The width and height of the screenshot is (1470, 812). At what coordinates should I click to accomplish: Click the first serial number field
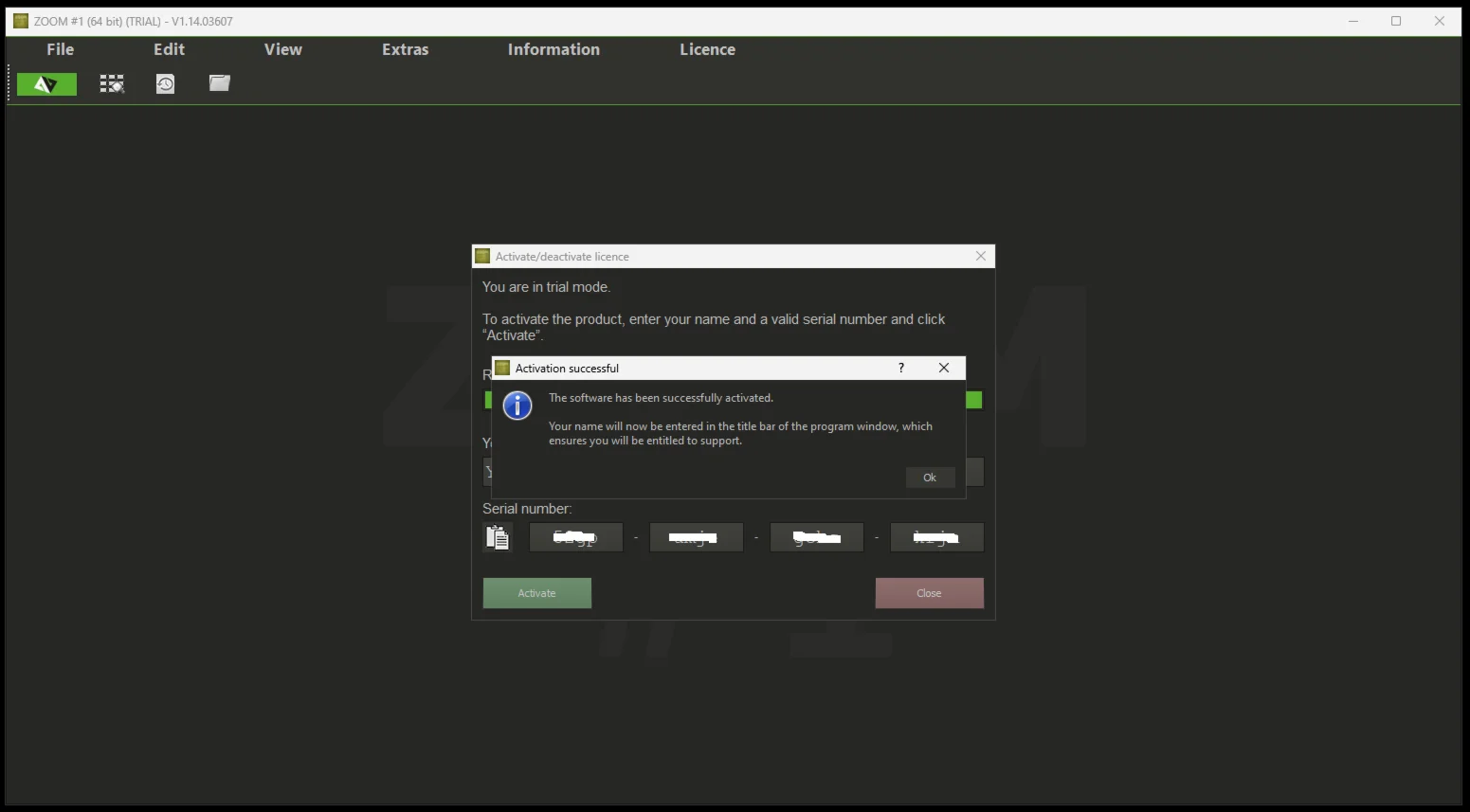[575, 537]
